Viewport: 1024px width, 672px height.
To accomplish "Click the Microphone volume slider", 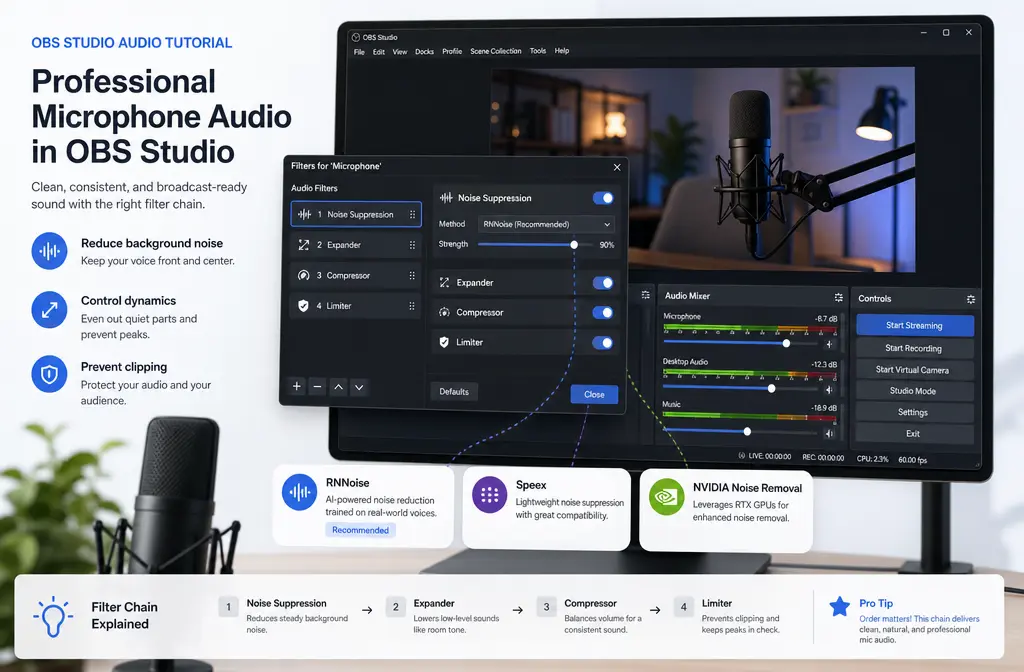I will 740,342.
